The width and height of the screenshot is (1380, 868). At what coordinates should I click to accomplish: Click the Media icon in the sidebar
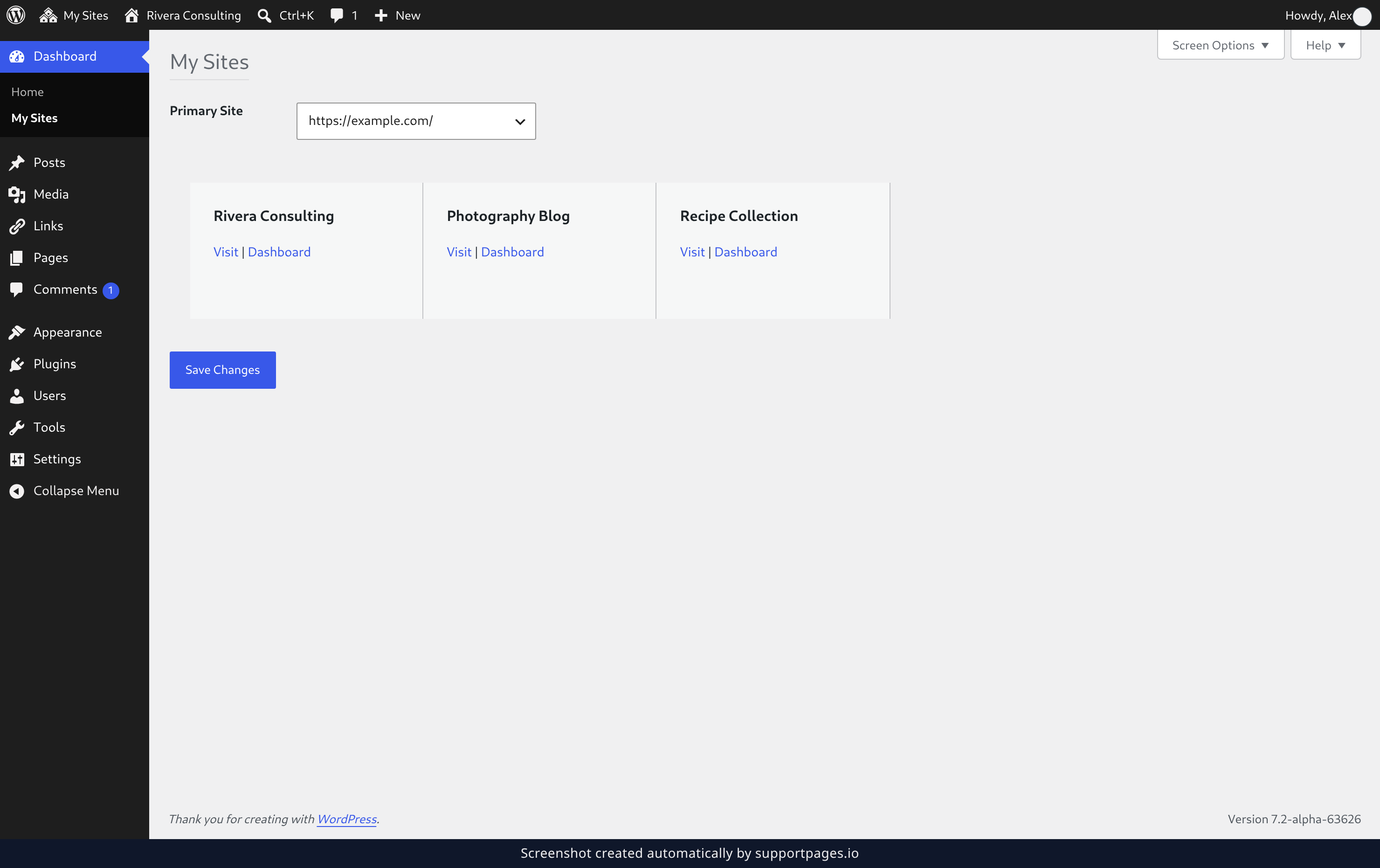pos(17,194)
